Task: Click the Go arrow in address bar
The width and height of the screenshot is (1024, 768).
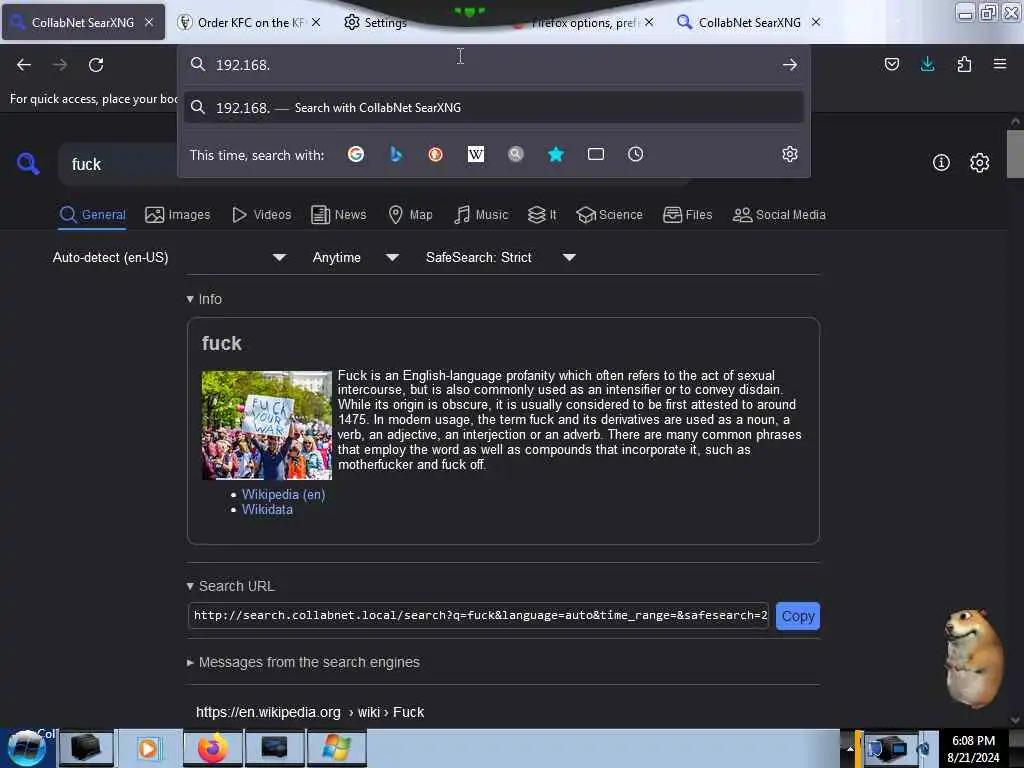Action: [x=790, y=65]
